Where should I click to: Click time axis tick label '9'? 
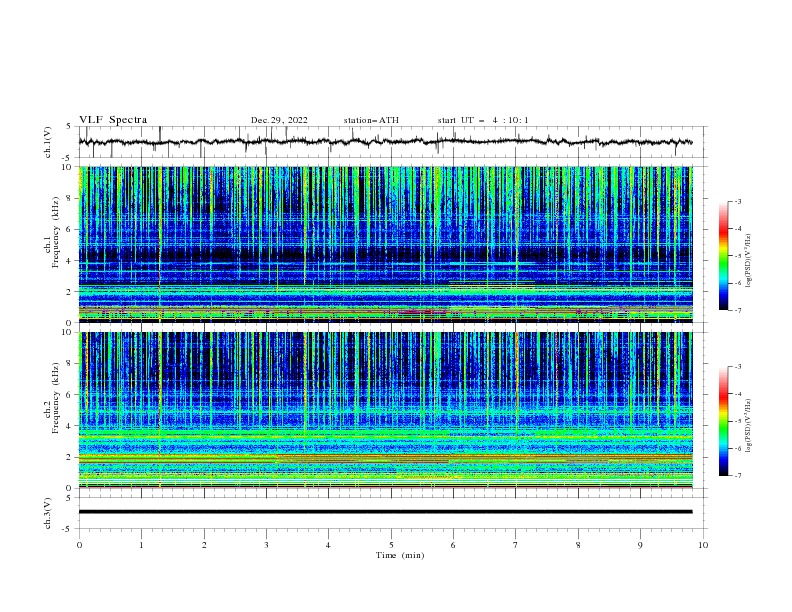640,545
